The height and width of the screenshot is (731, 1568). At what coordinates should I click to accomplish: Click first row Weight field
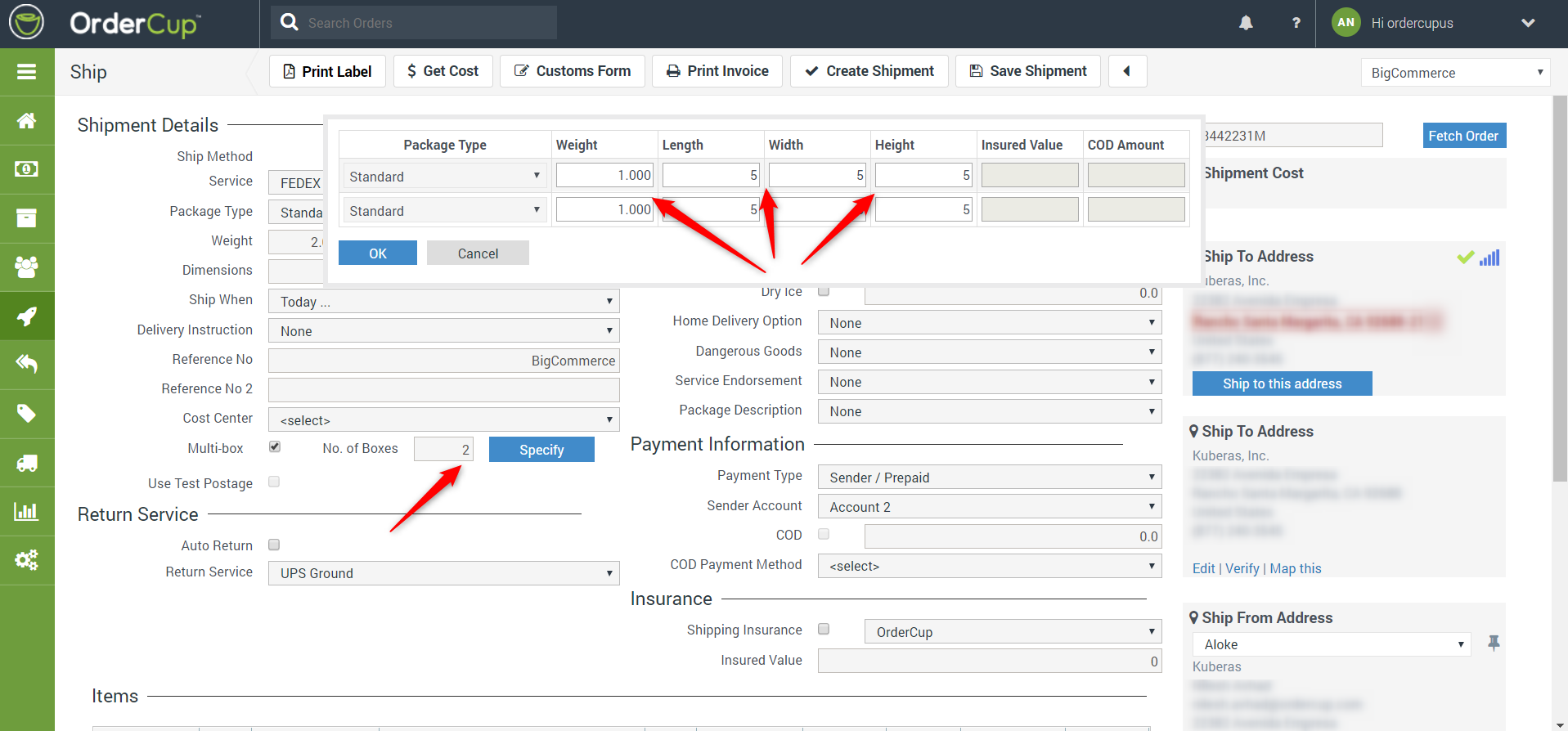(605, 175)
